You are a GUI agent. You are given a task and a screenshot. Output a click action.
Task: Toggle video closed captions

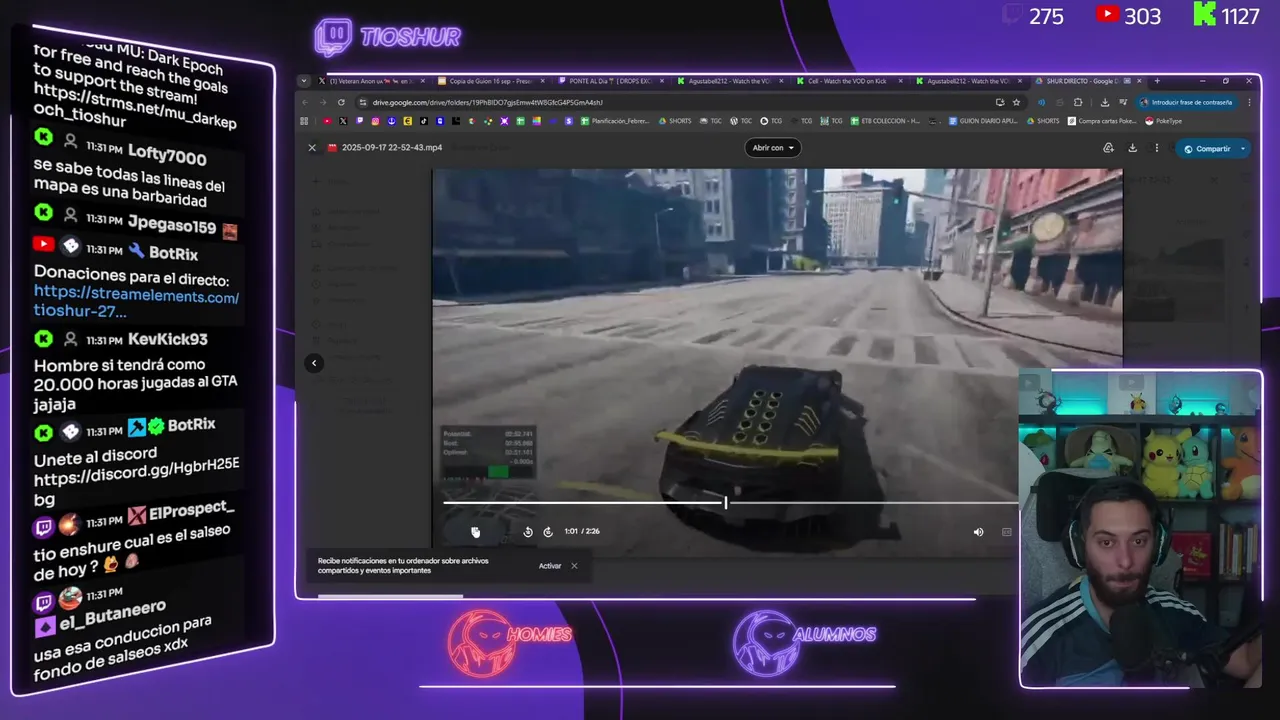1006,532
